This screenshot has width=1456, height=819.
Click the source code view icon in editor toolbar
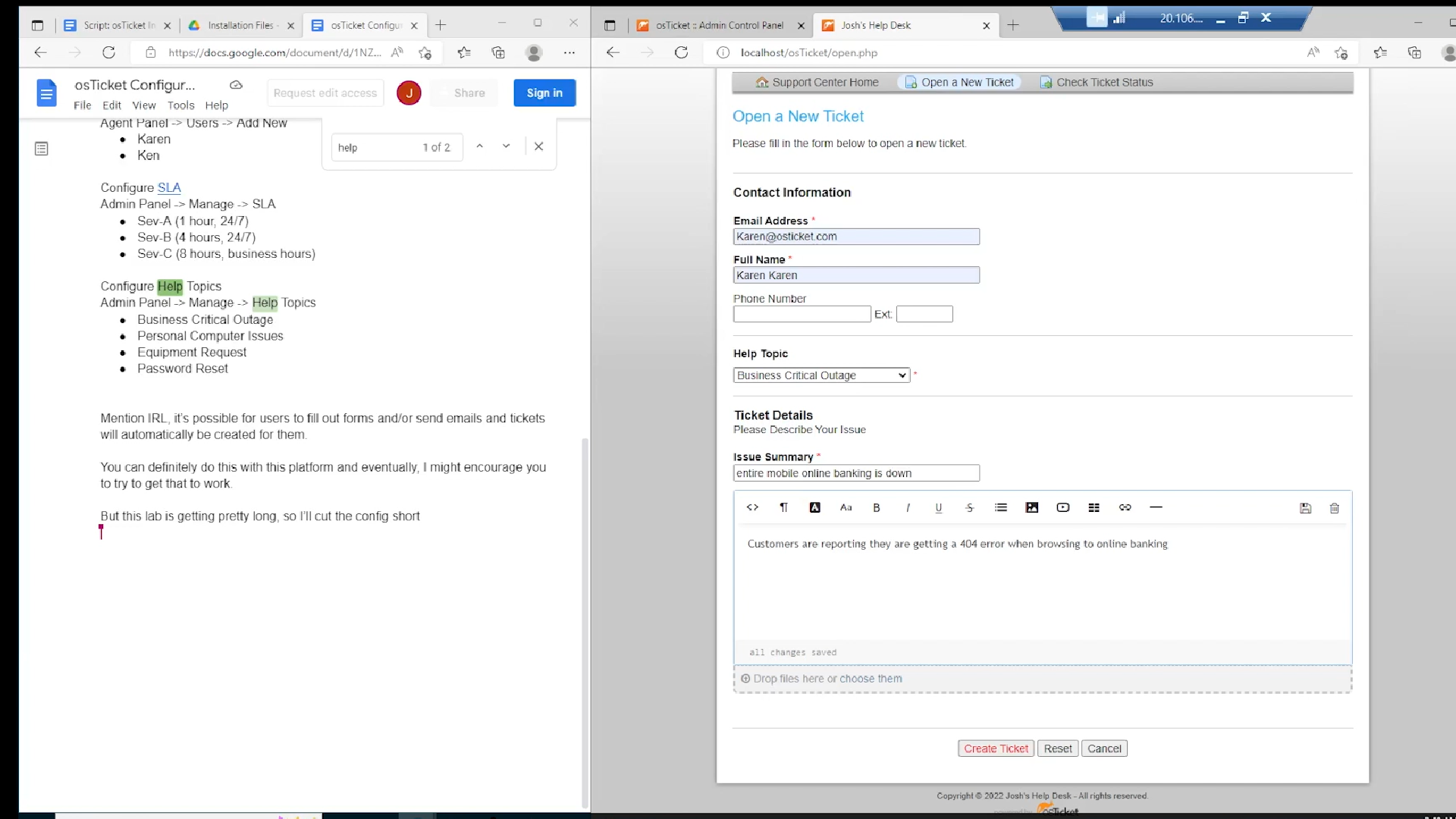[x=752, y=507]
